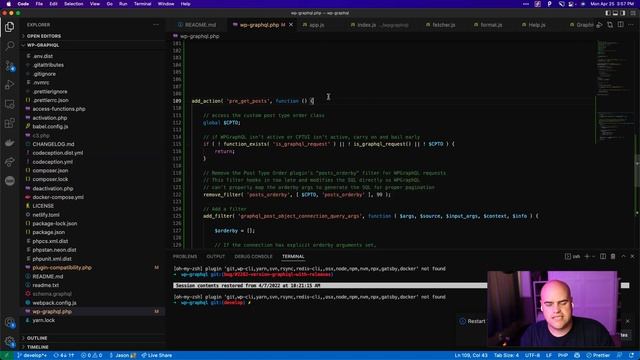Open the Extensions view
Viewport: 640px width, 360px height.
[x=9, y=123]
